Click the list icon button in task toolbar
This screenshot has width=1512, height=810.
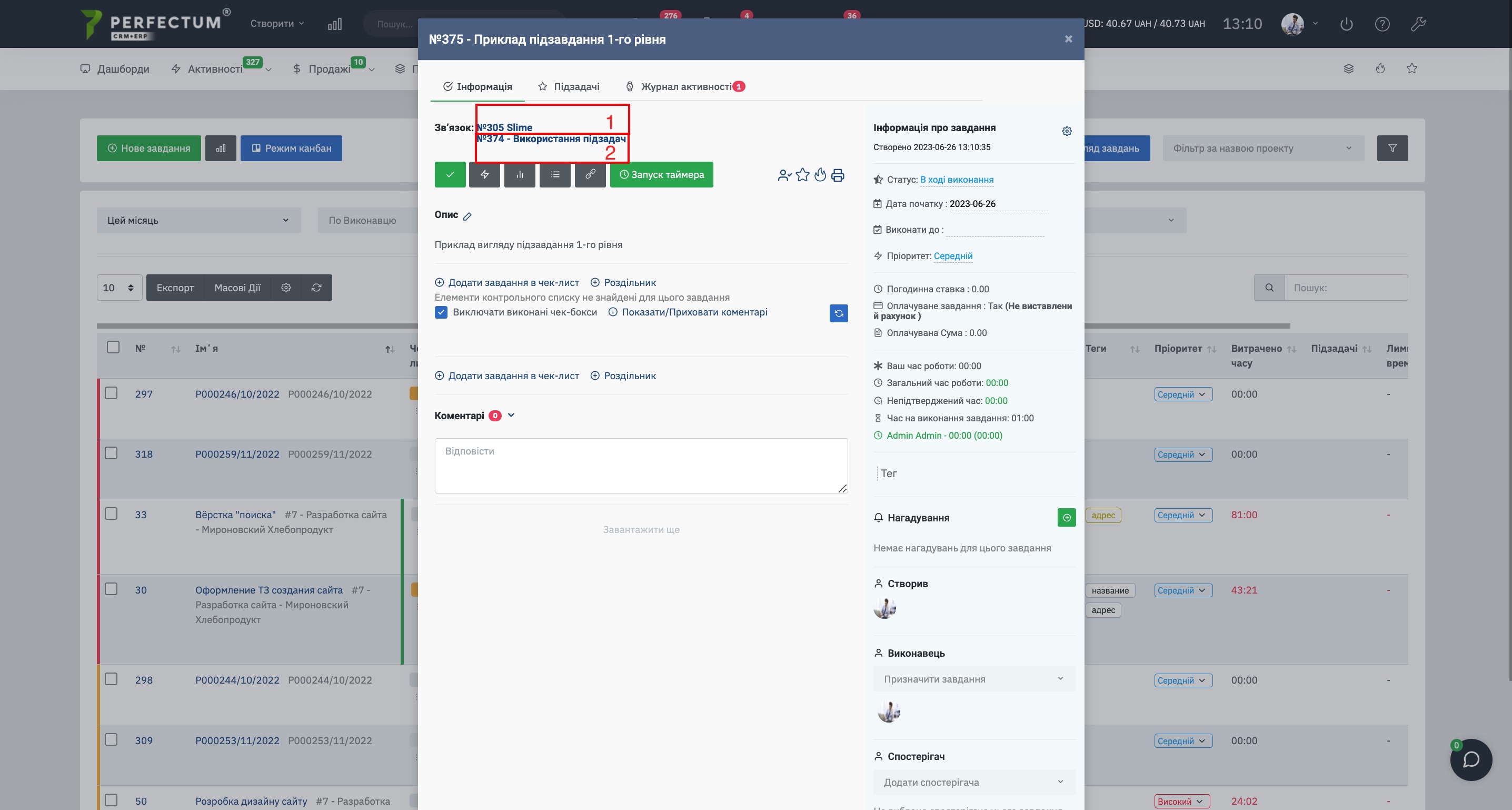555,174
